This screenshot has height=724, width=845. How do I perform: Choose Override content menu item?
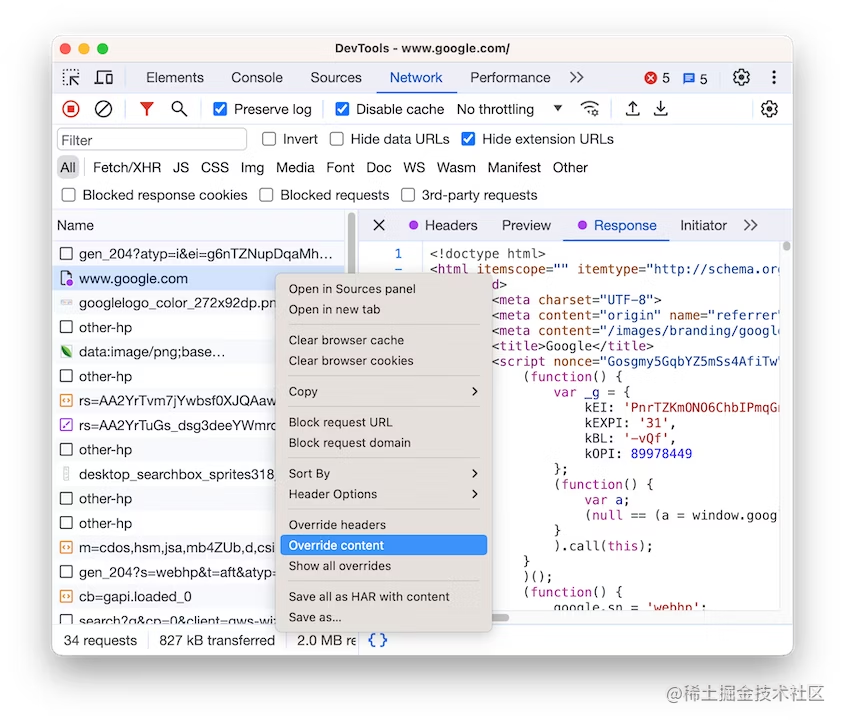point(383,545)
